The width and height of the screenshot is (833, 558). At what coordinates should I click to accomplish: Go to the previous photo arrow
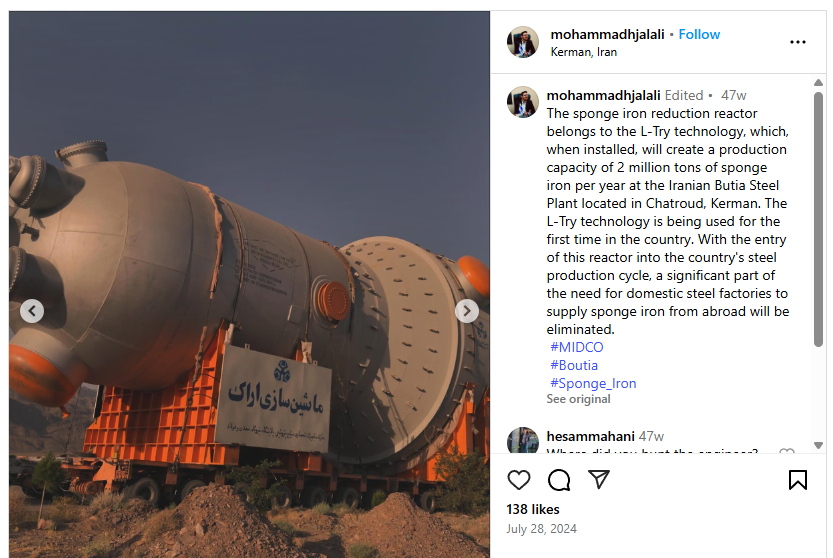click(32, 311)
